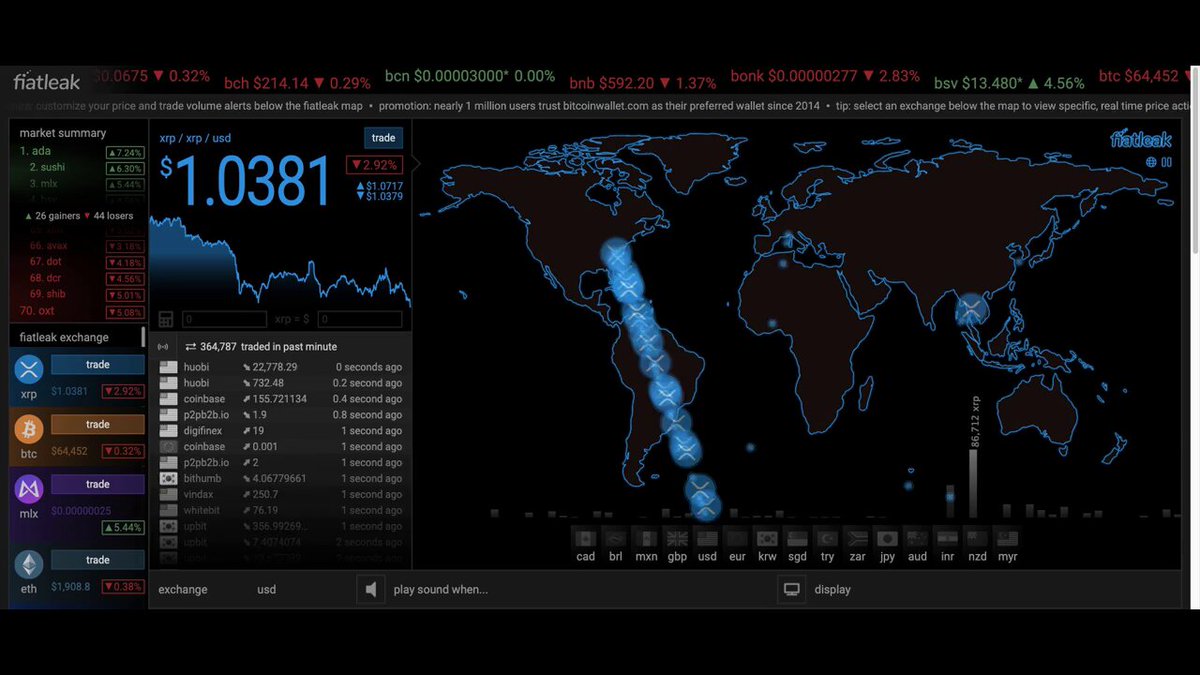Click the trade button for eth

(98, 560)
